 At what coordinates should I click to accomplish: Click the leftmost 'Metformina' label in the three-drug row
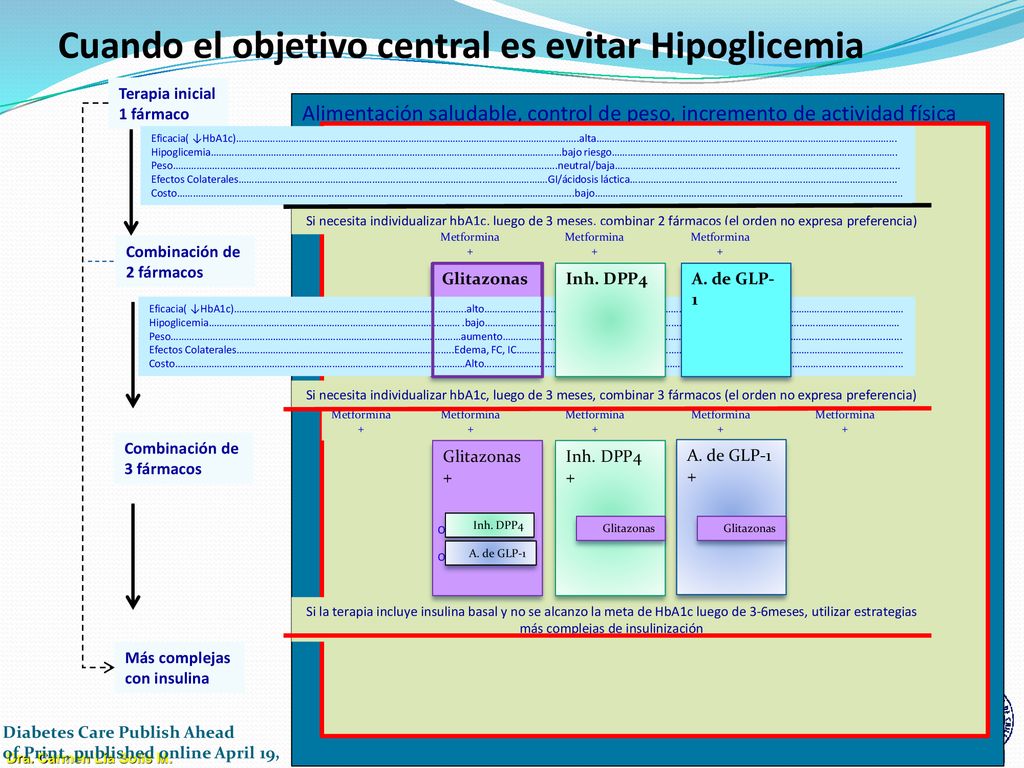coord(361,415)
